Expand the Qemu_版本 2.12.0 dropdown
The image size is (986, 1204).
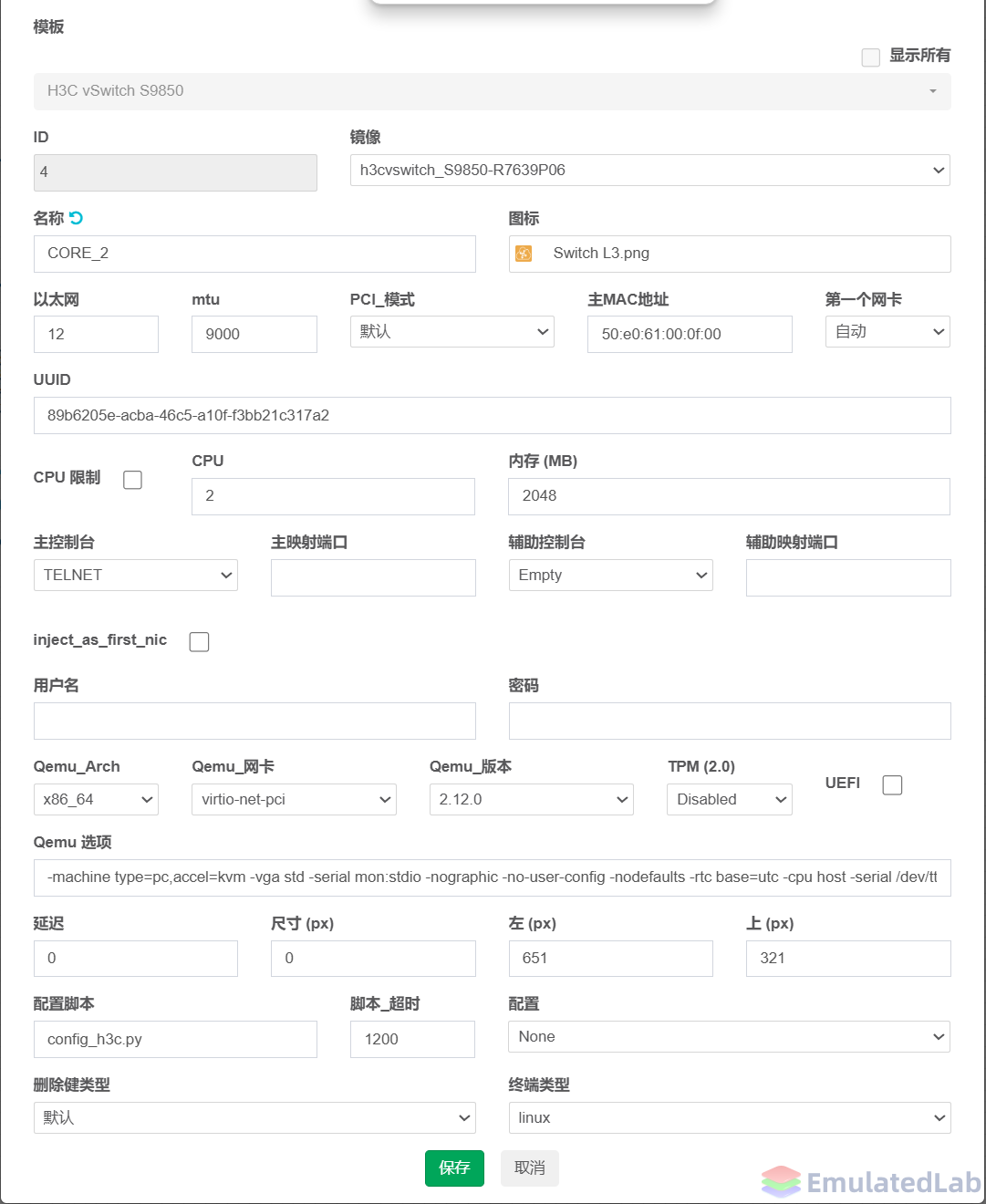[x=532, y=800]
